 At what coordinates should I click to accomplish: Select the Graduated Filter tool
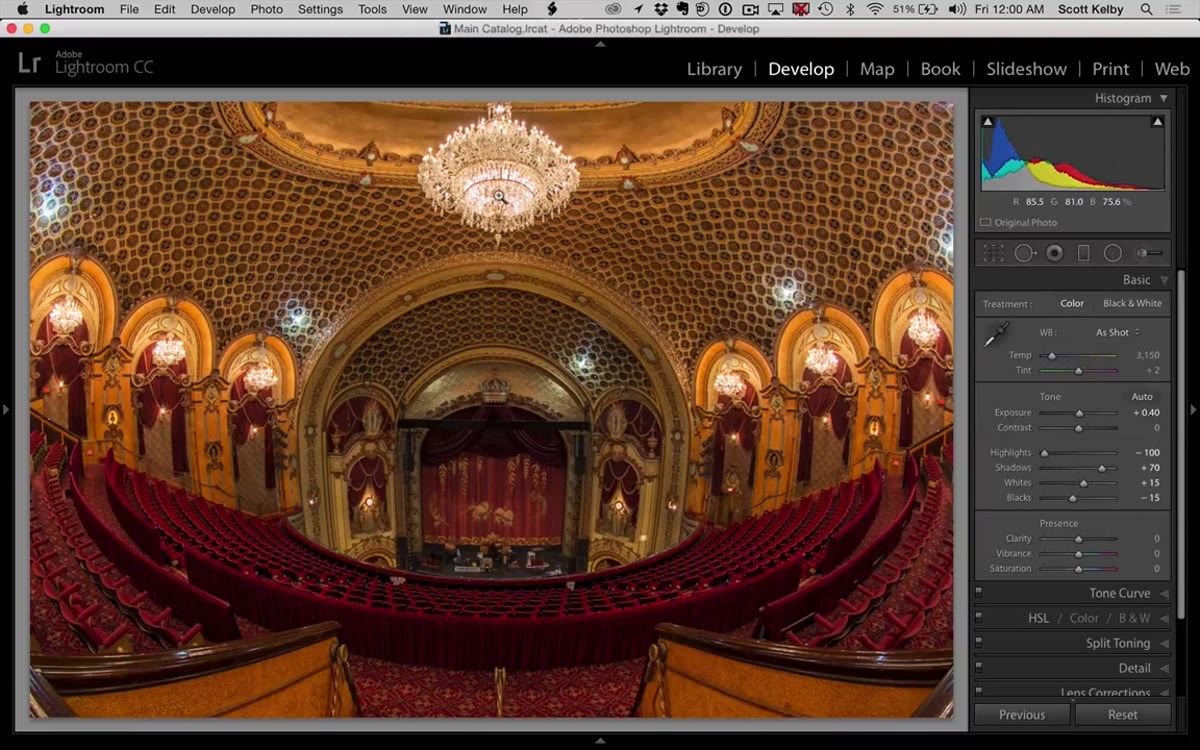(x=1083, y=254)
